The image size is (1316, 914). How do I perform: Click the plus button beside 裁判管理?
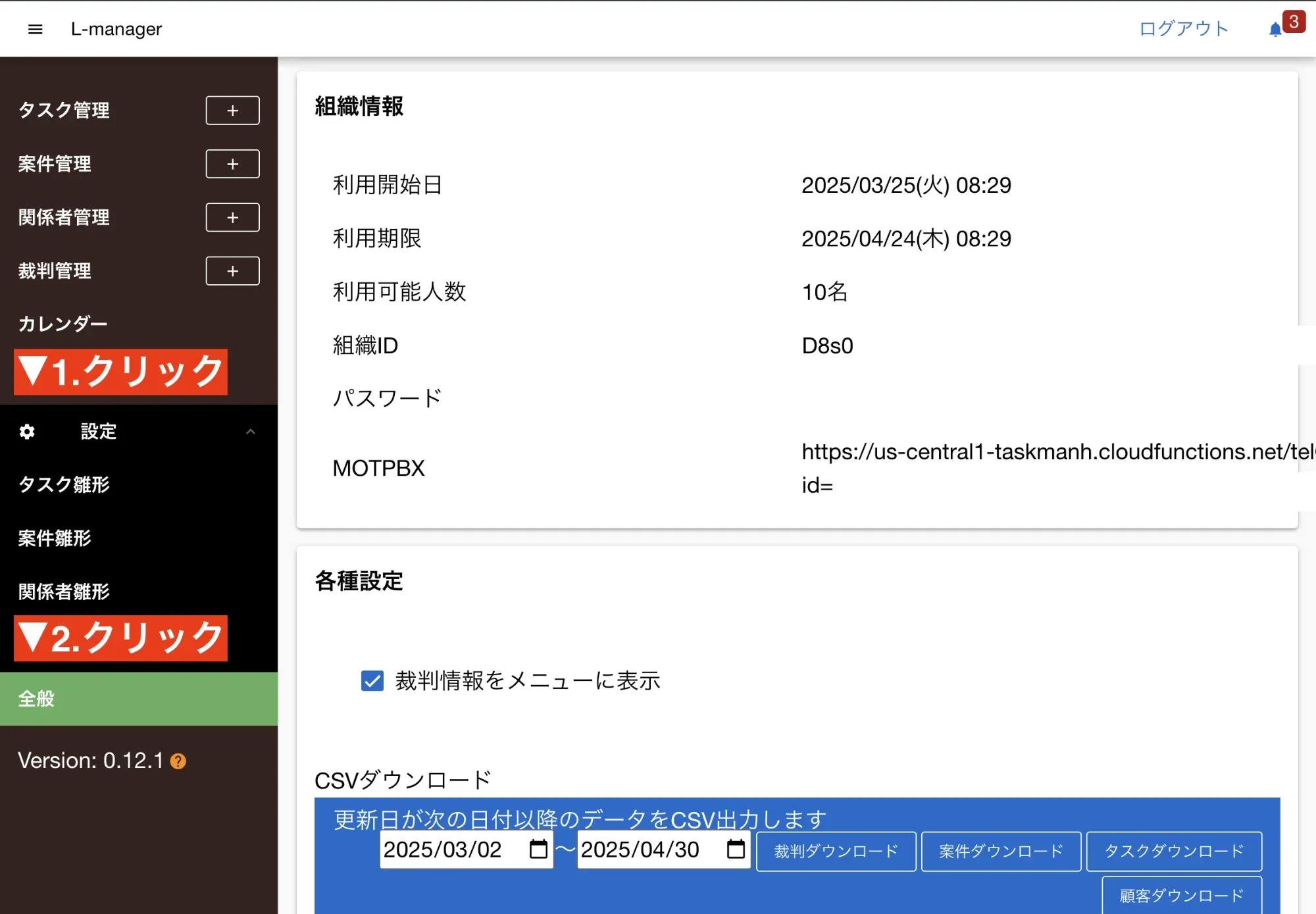coord(232,271)
